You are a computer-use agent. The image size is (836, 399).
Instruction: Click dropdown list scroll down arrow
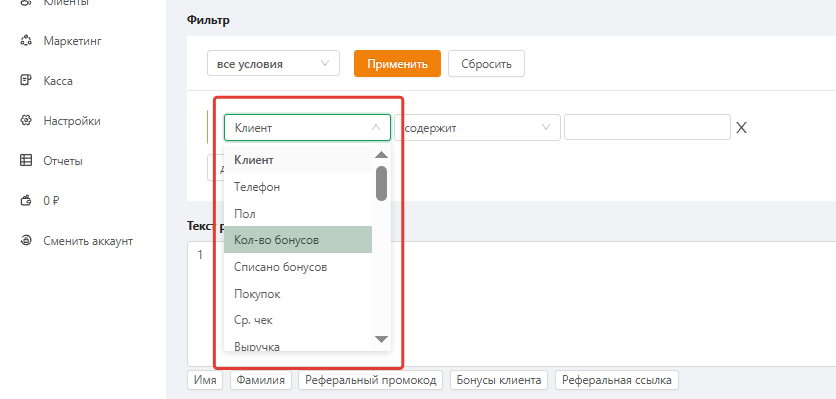(x=381, y=339)
